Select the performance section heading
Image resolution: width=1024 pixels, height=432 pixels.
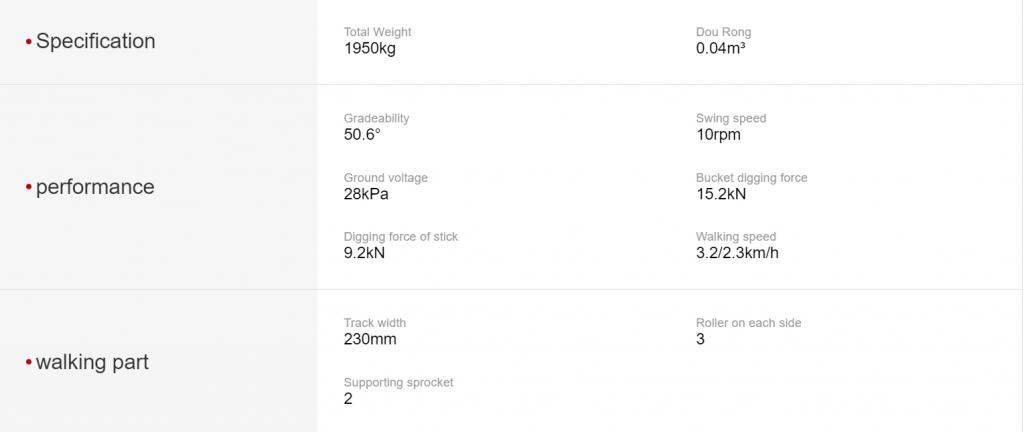click(x=95, y=187)
